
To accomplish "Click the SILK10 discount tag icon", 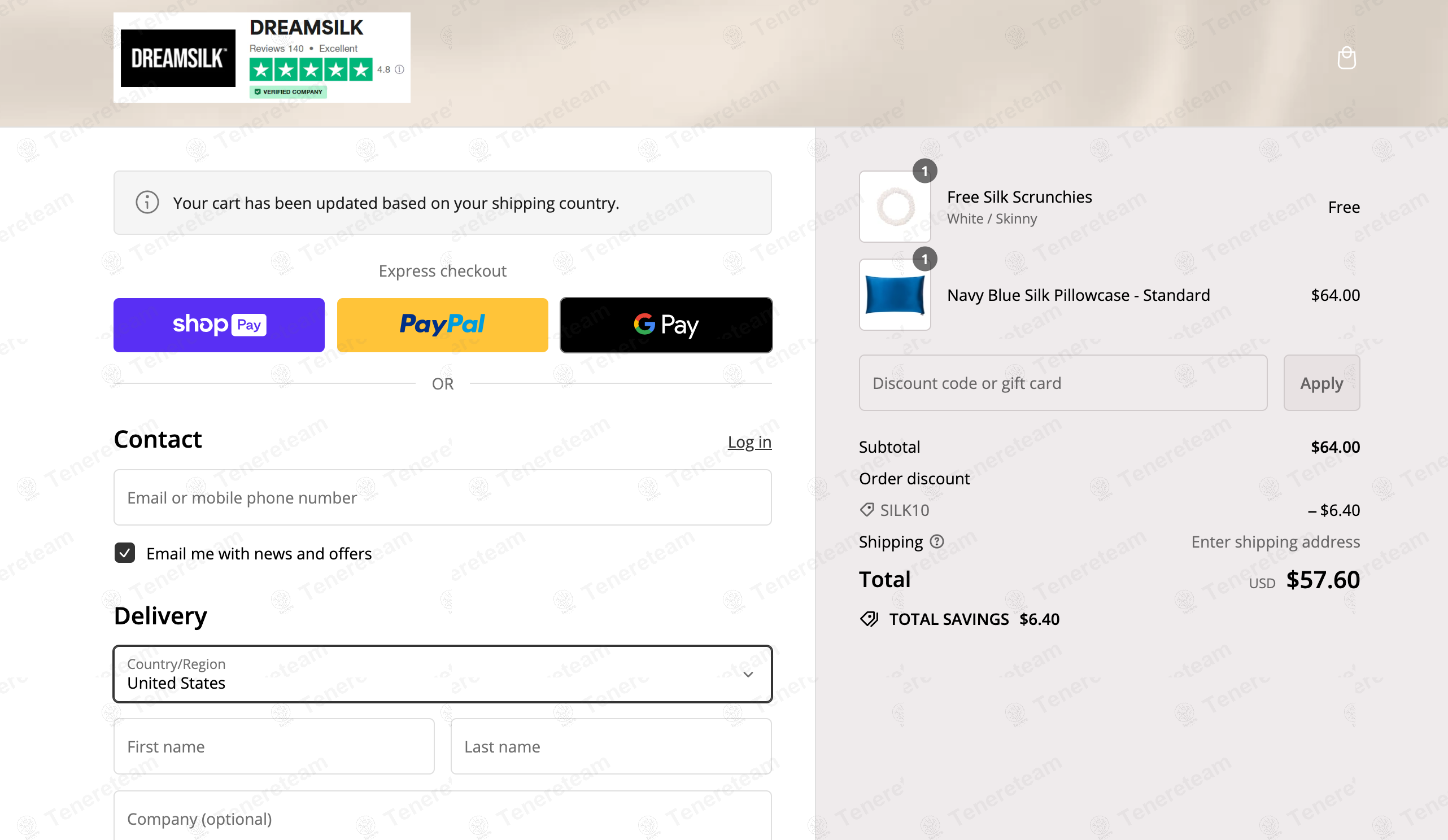I will pos(866,510).
